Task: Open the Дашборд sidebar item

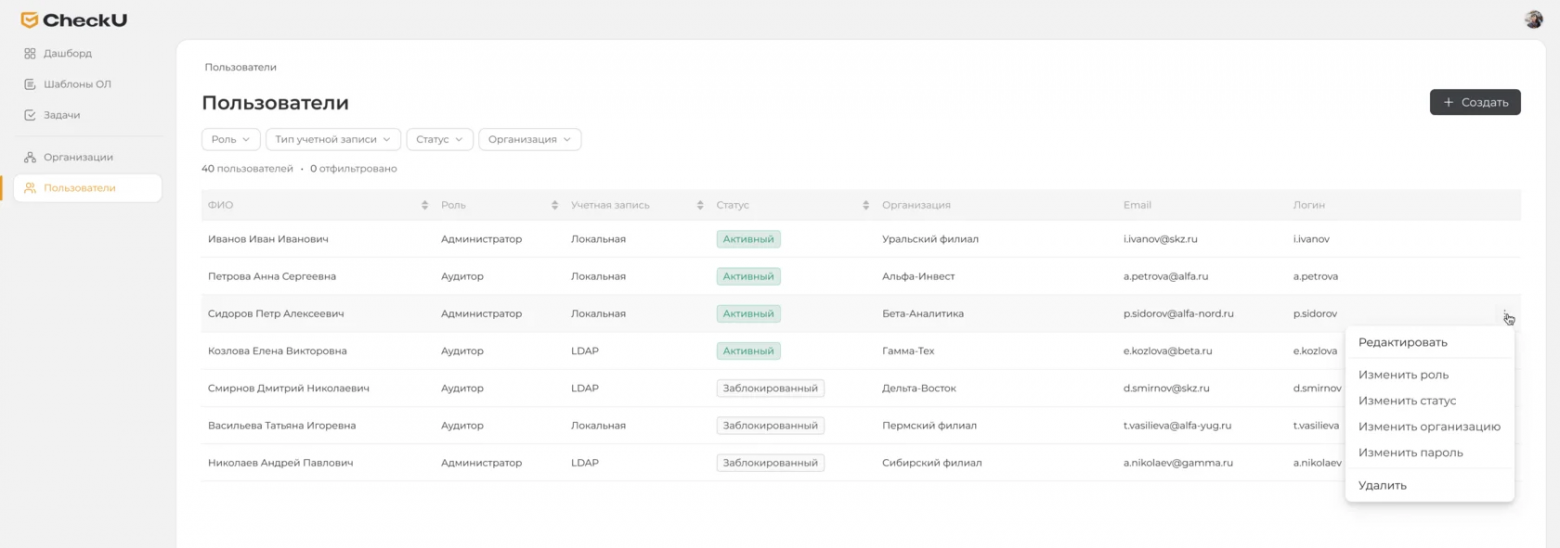Action: click(x=67, y=53)
